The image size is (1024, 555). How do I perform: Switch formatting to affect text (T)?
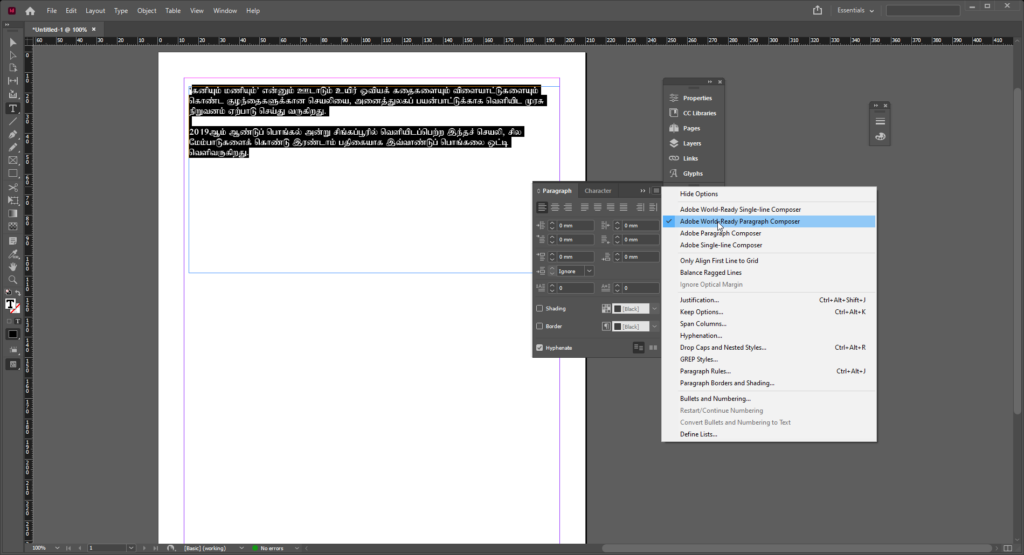tap(18, 322)
